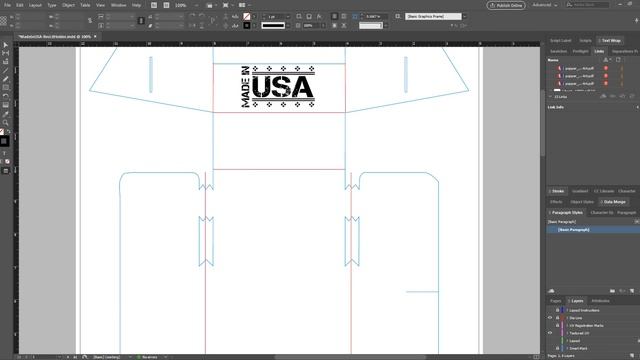Viewport: 640px width, 360px height.
Task: Select the Rectangle Frame tool
Action: click(5, 88)
